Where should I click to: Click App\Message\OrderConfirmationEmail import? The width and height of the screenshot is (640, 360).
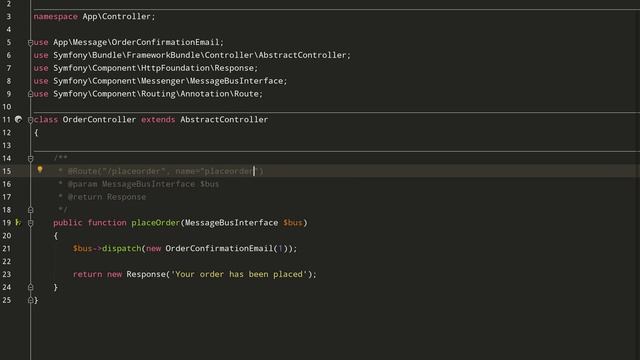136,42
